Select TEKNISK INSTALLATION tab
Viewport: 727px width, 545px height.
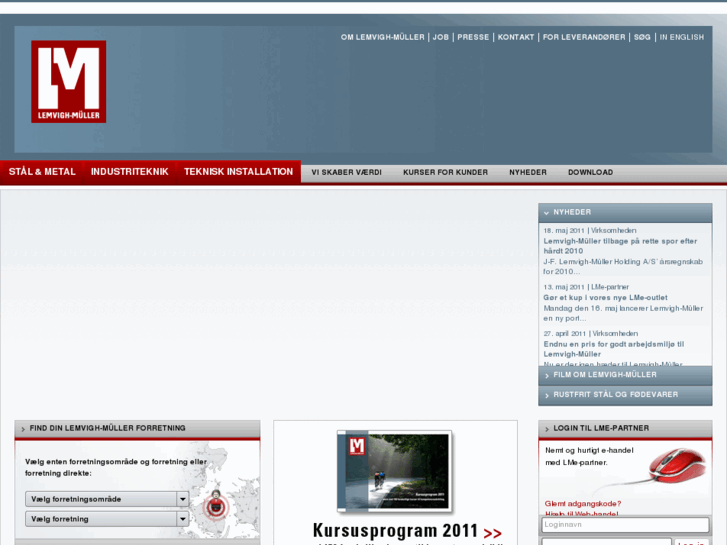238,172
